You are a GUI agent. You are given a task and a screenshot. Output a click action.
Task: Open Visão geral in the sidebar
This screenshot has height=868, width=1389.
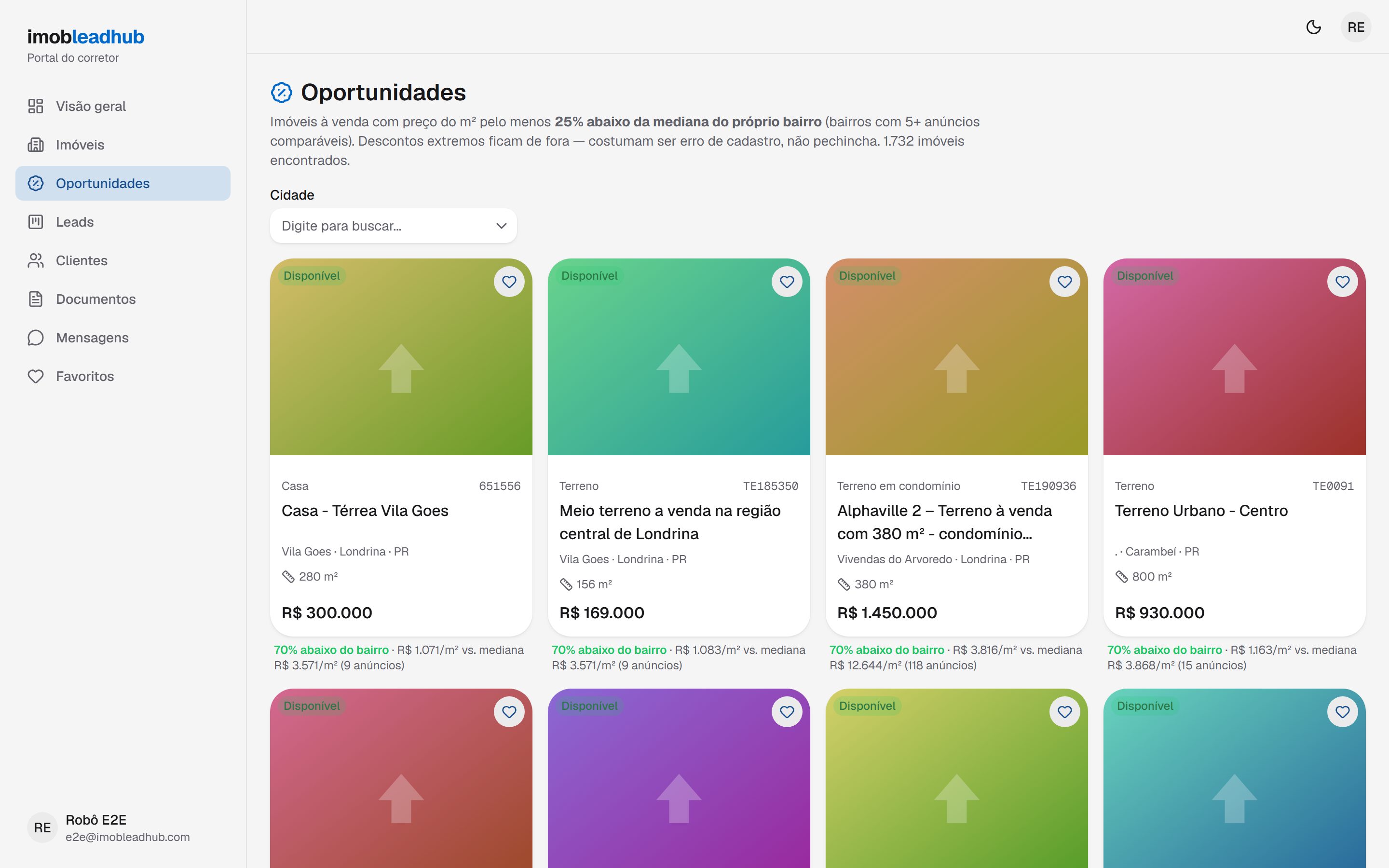pos(123,106)
